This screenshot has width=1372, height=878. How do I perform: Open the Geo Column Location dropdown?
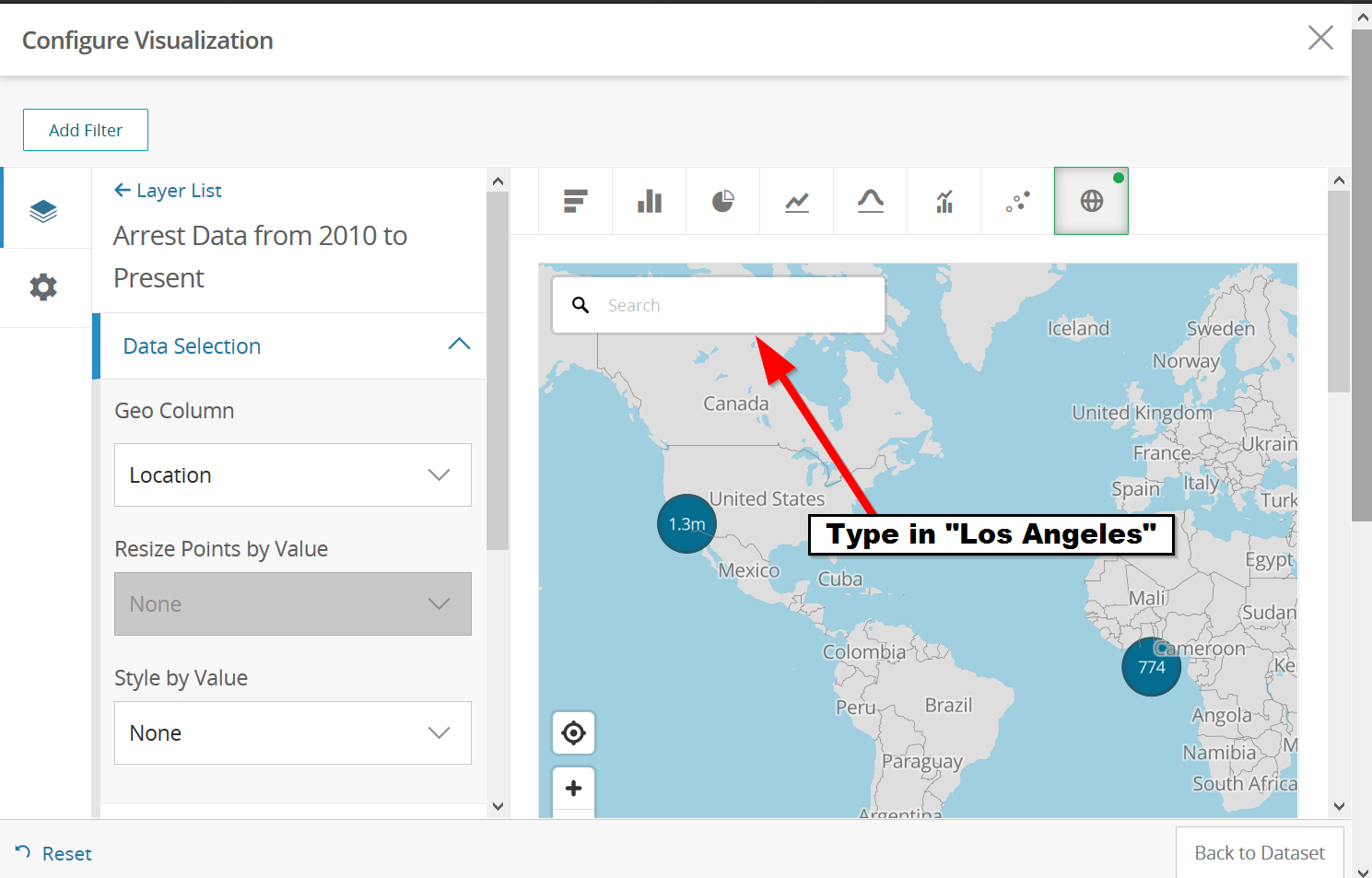click(x=293, y=475)
